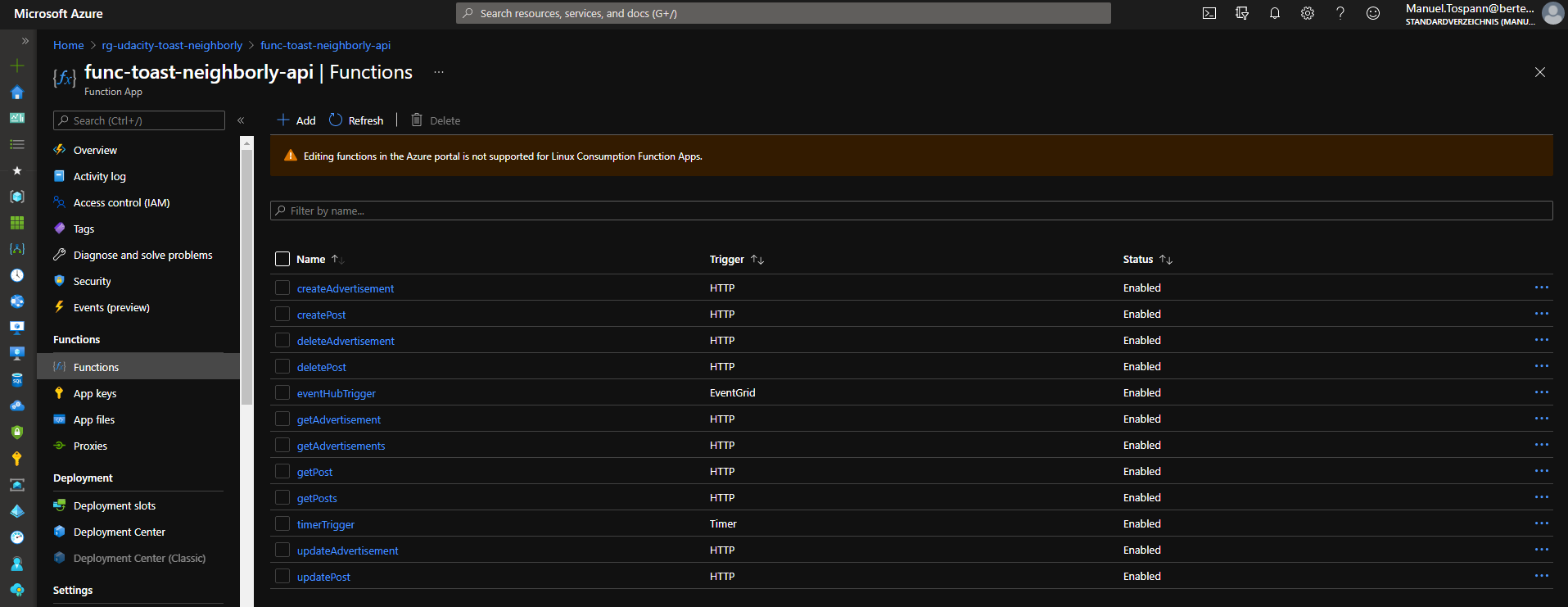Check the deletePost row checkbox
Viewport: 1568px width, 607px height.
(x=282, y=366)
